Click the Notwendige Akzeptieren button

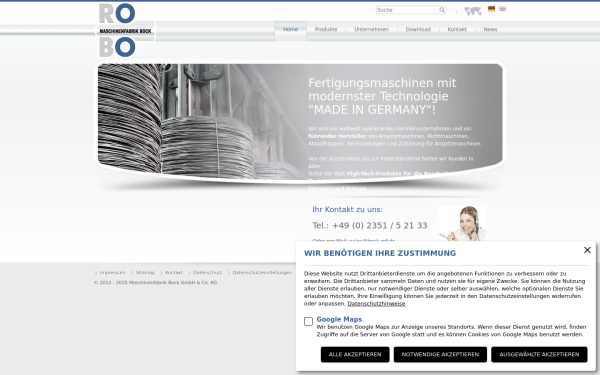(440, 355)
